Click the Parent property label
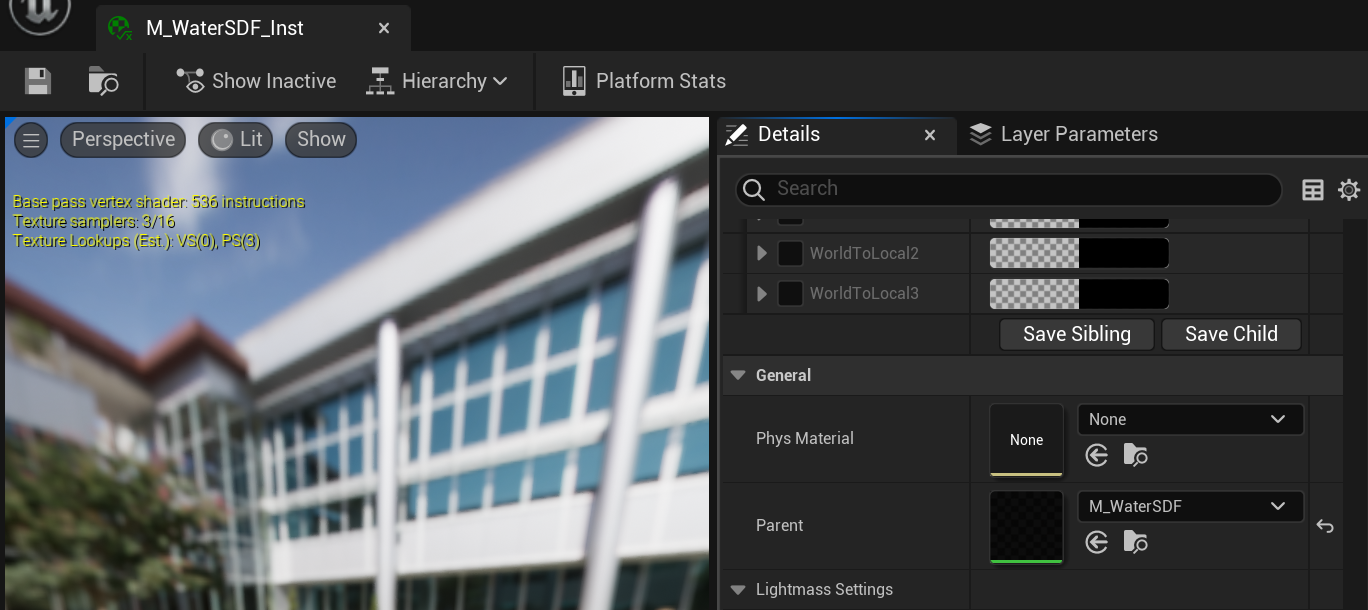 click(x=780, y=526)
